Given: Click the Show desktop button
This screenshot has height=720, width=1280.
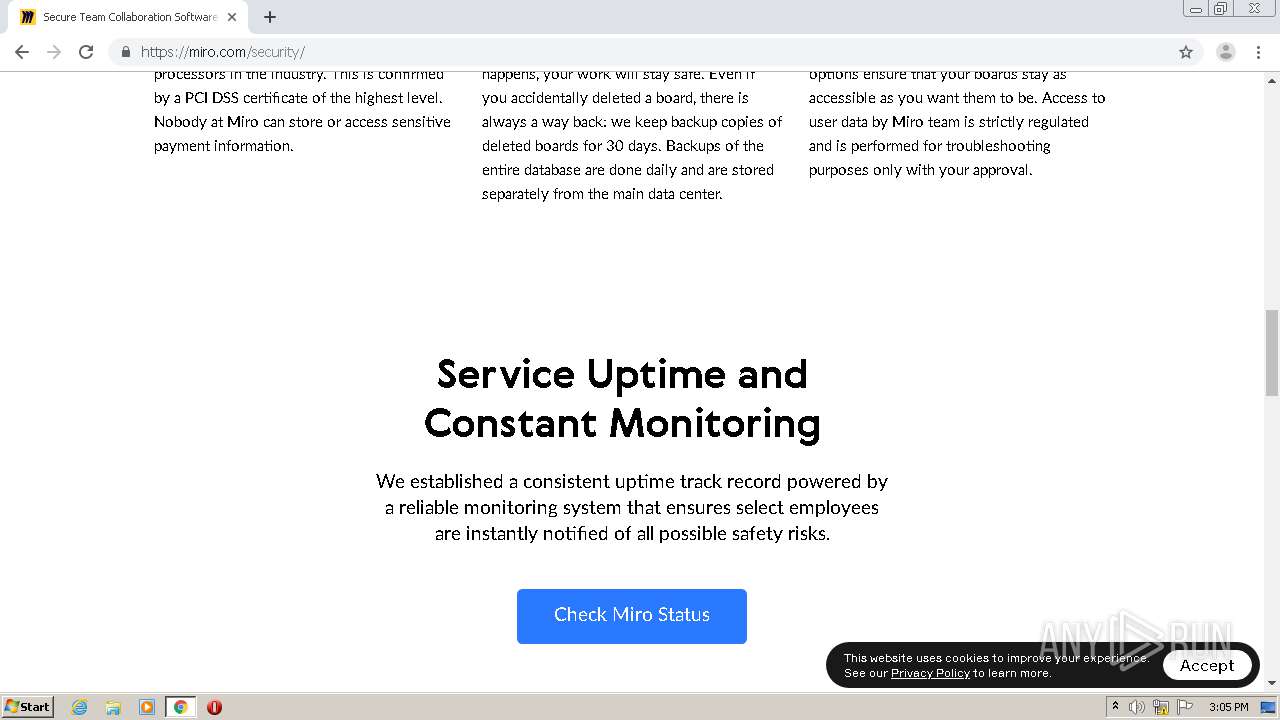Looking at the screenshot, I should tap(1269, 707).
